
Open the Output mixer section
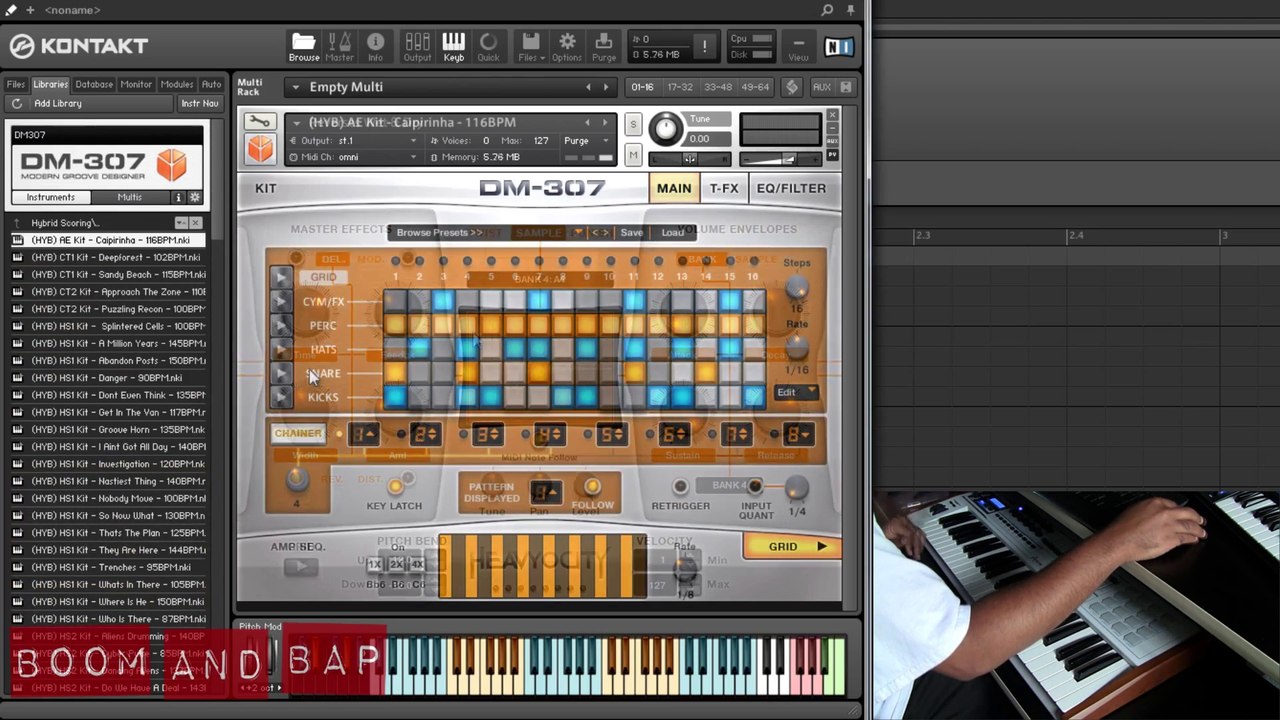(417, 46)
